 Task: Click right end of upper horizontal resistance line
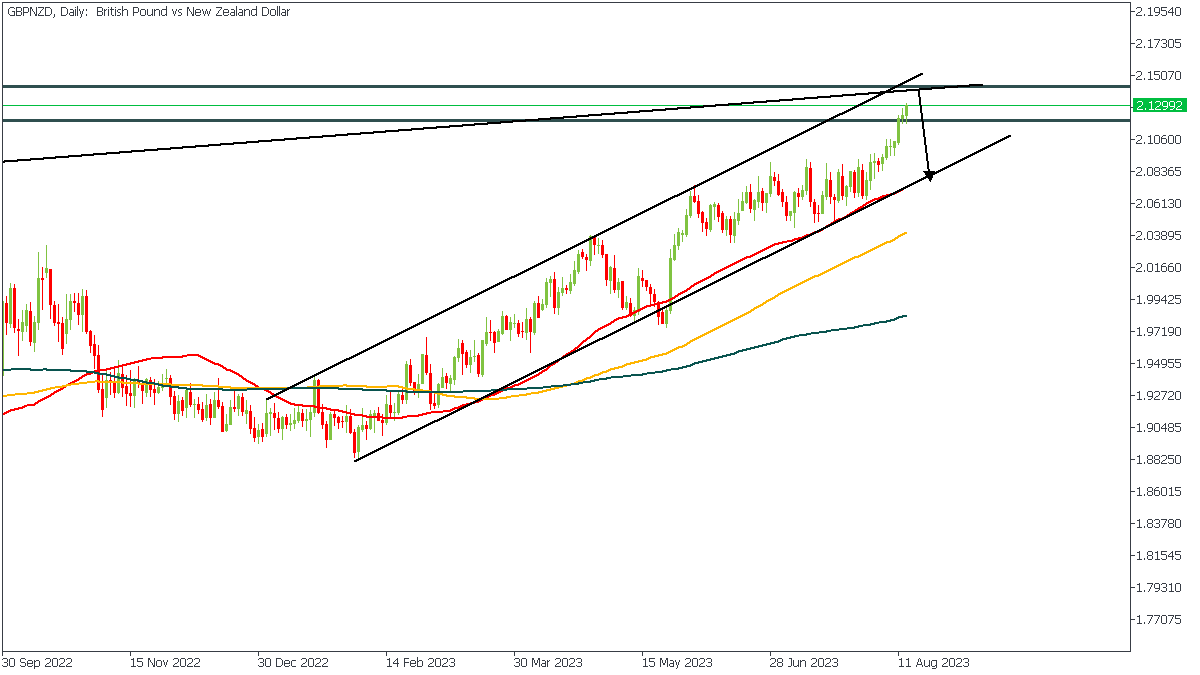point(1128,87)
